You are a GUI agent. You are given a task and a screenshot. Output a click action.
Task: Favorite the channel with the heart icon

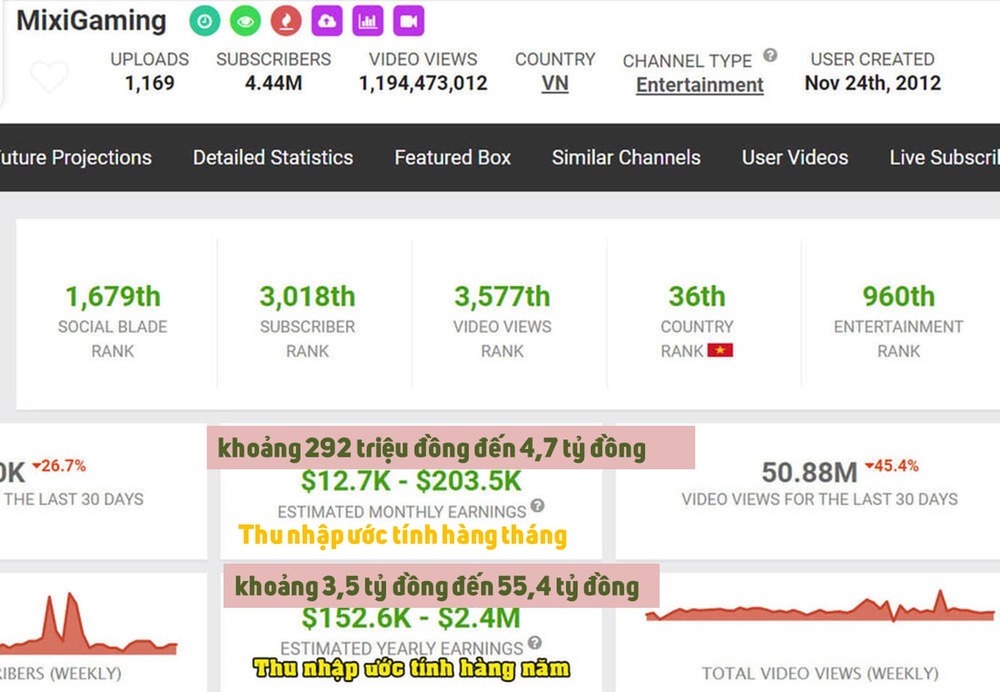(x=49, y=75)
